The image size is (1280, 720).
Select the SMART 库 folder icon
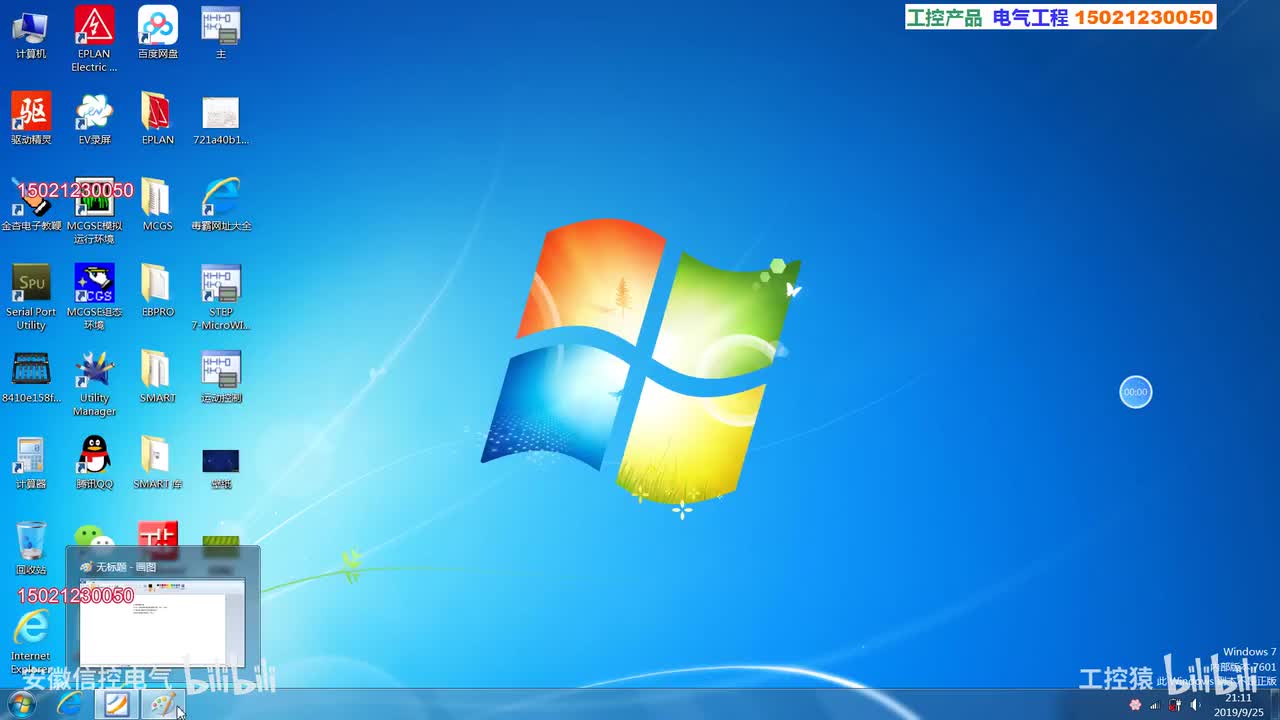(158, 463)
